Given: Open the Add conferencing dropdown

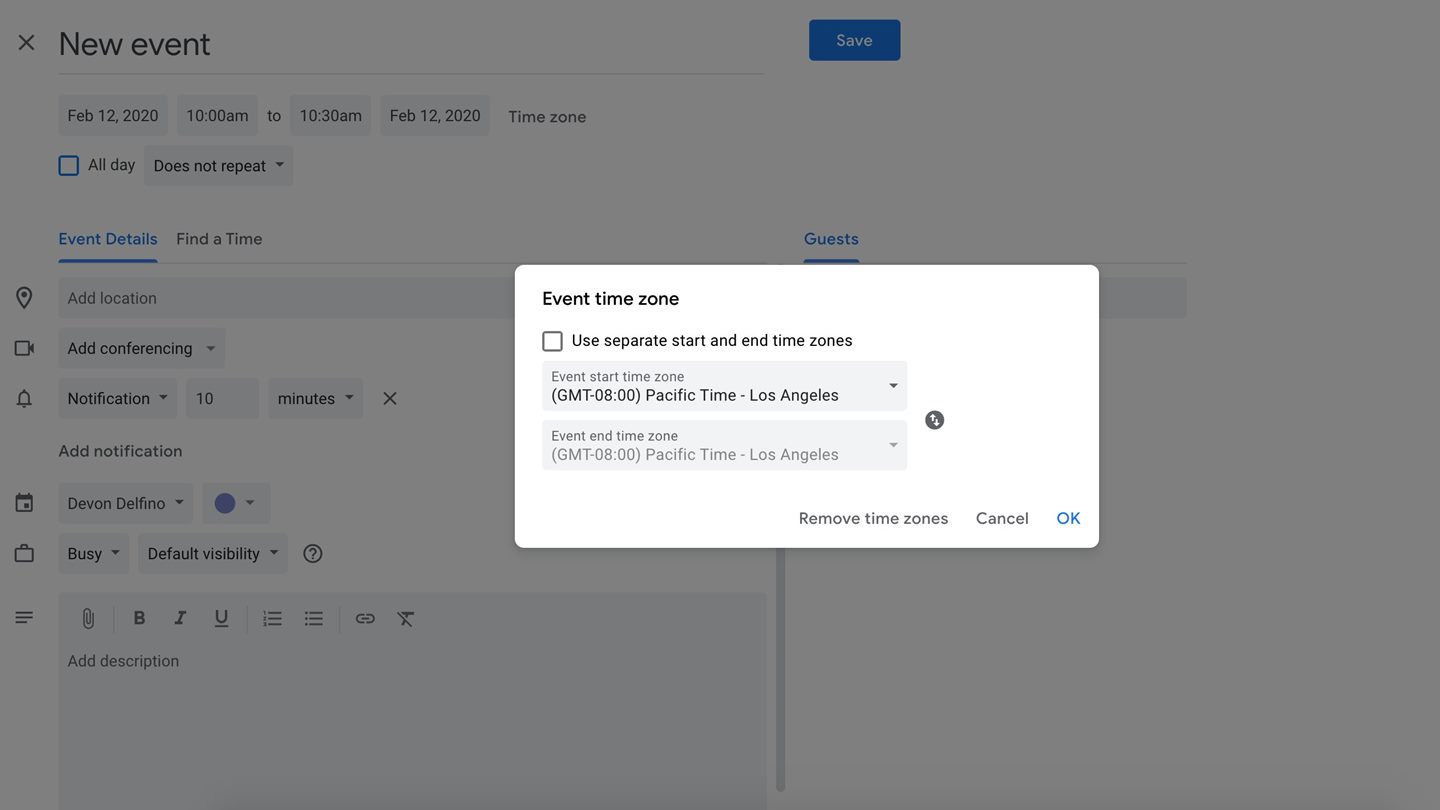Looking at the screenshot, I should point(141,349).
